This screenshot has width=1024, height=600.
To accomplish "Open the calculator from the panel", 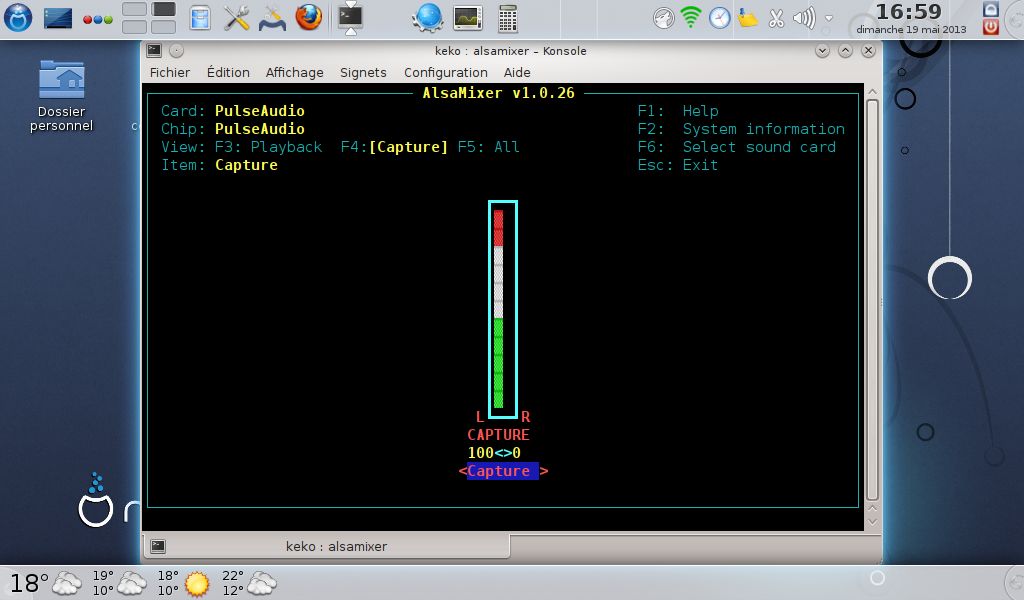I will tap(507, 18).
